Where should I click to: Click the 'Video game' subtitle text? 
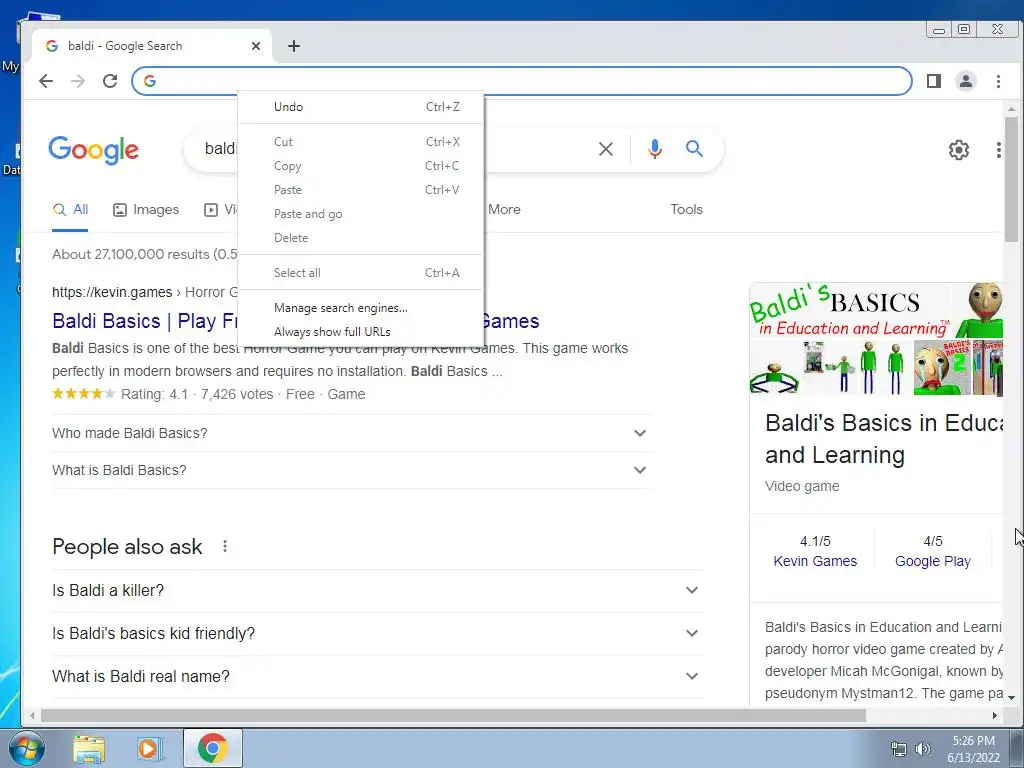(x=802, y=487)
